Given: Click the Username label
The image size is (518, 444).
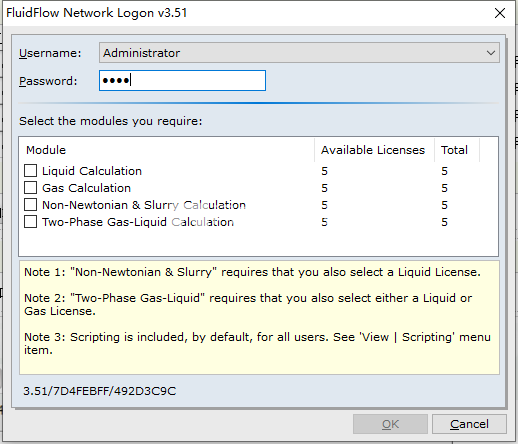Looking at the screenshot, I should [x=50, y=53].
